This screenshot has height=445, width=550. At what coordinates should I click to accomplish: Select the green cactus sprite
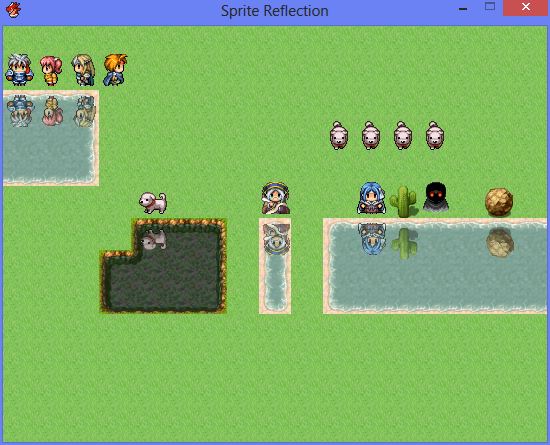coord(403,201)
